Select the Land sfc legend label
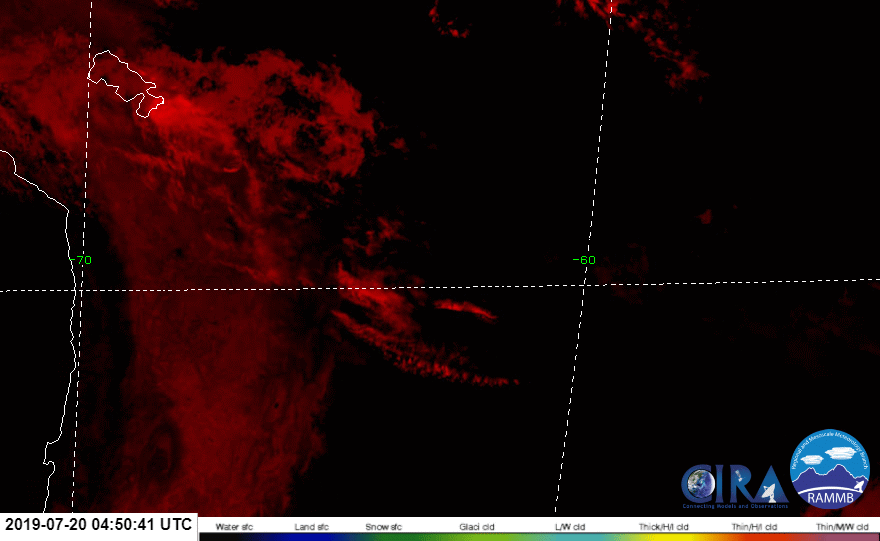880x541 pixels. (x=312, y=525)
